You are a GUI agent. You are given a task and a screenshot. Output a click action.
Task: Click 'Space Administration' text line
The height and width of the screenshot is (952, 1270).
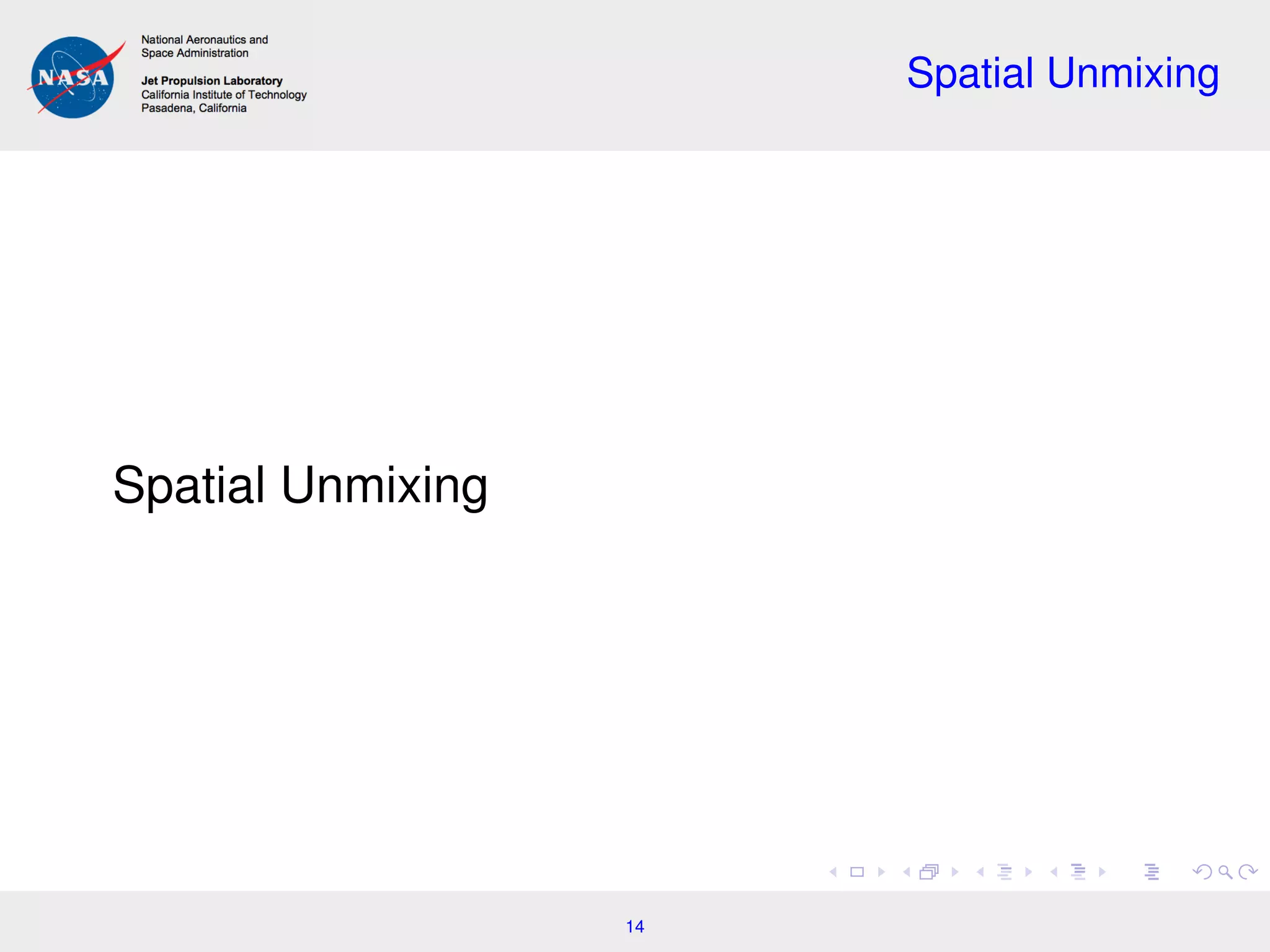click(195, 53)
